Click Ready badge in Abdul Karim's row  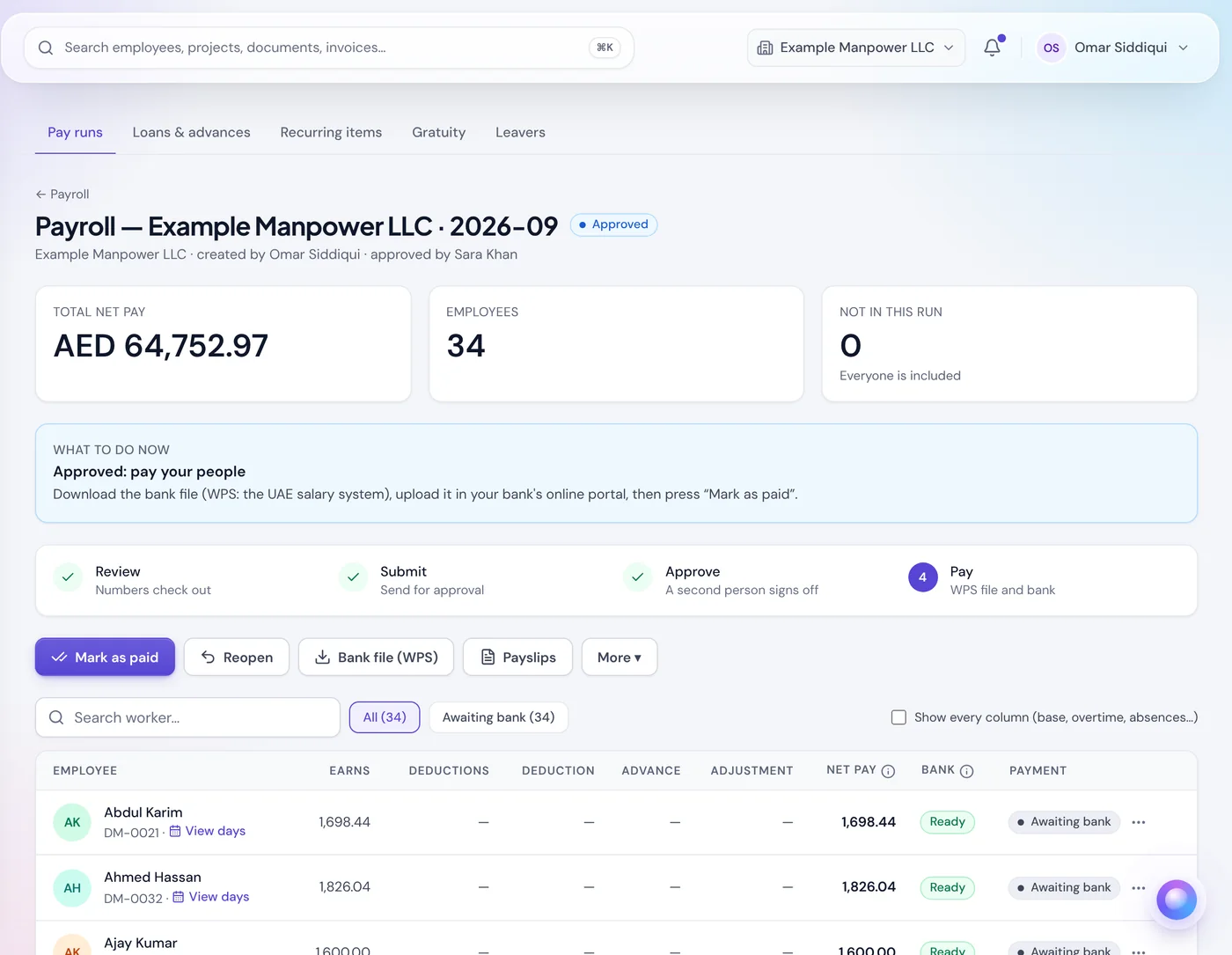[947, 822]
